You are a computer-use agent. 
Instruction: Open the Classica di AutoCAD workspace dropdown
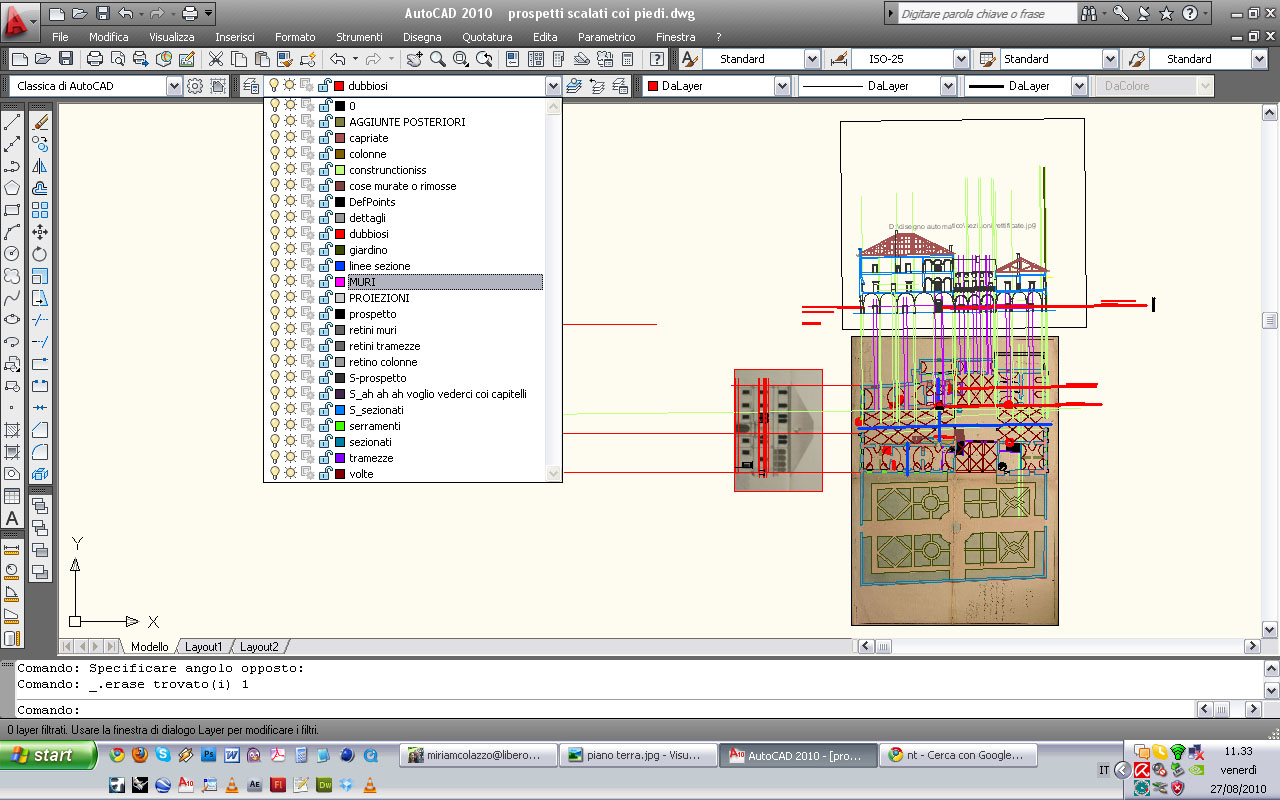(174, 86)
